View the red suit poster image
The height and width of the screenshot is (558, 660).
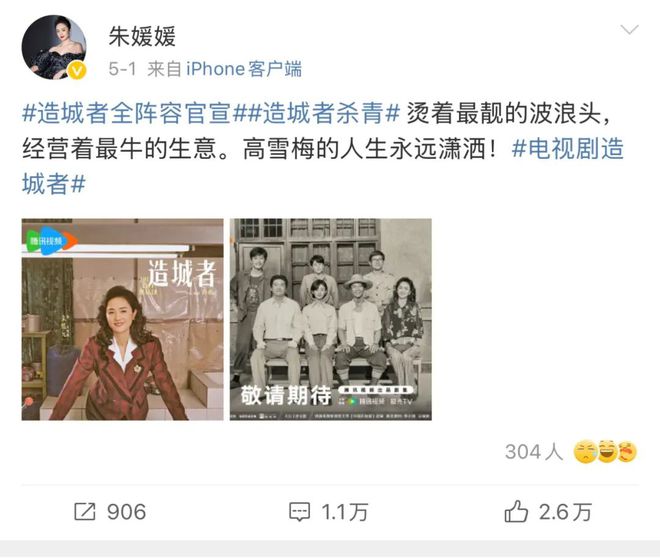[122, 319]
